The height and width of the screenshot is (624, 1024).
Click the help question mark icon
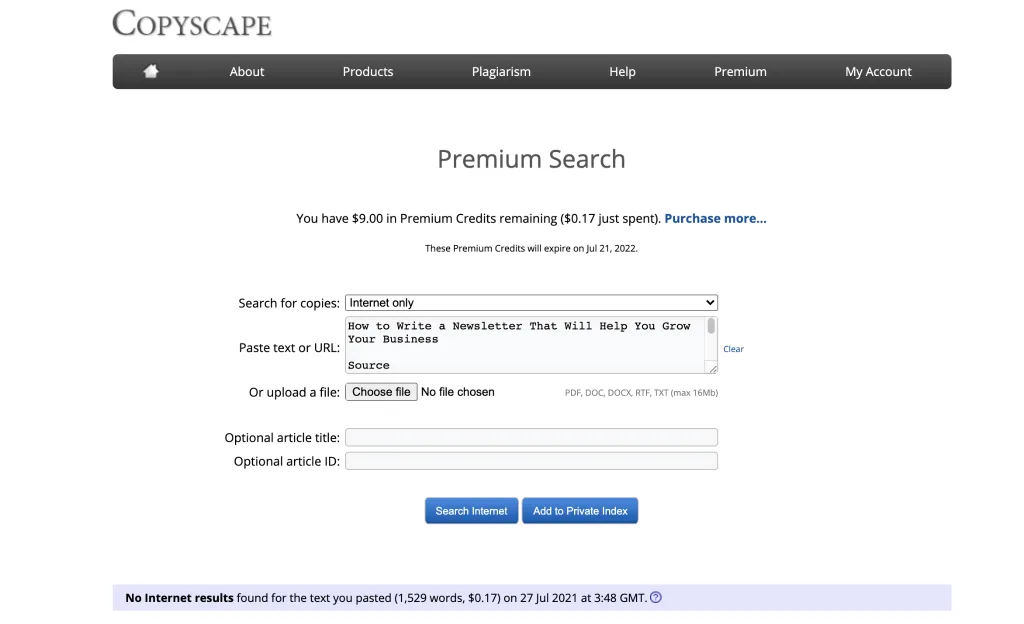pos(656,598)
